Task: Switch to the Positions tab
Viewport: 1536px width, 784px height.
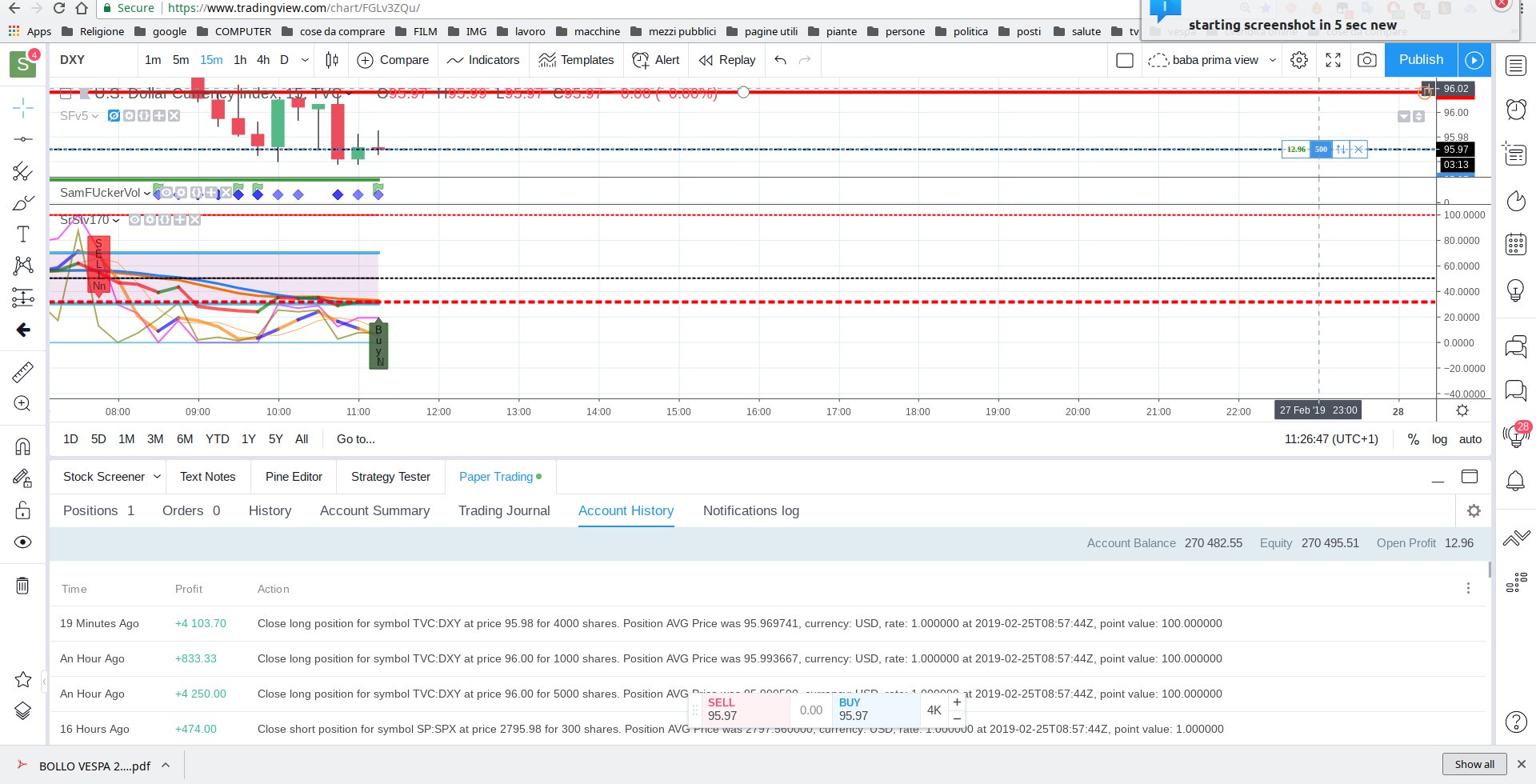Action: pyautogui.click(x=98, y=511)
